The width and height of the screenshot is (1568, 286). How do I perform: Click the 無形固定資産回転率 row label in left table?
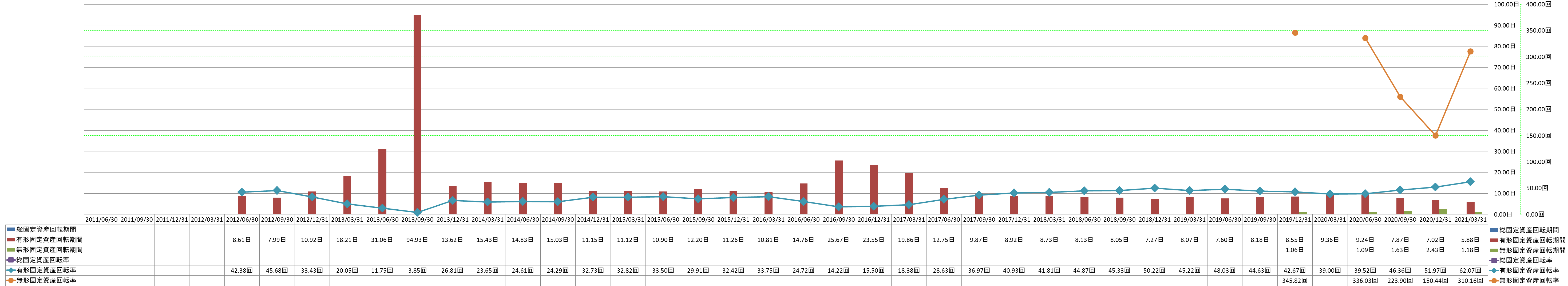45,280
